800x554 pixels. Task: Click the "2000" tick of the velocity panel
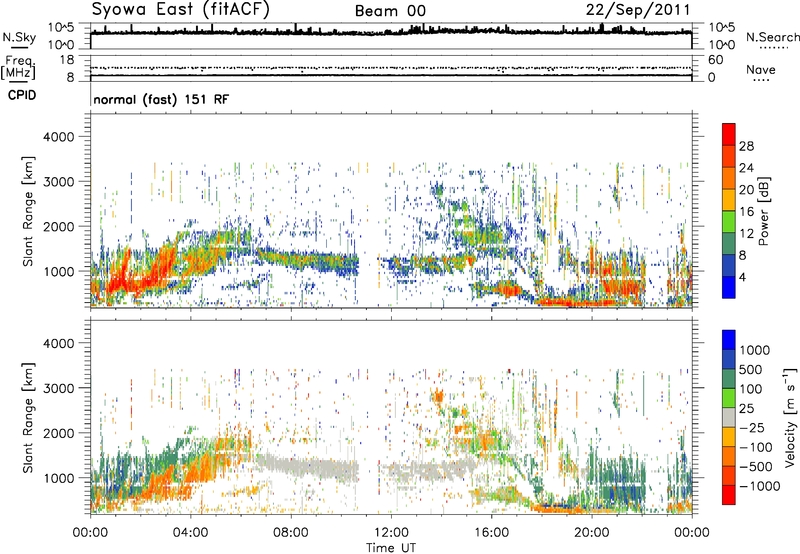tap(58, 433)
